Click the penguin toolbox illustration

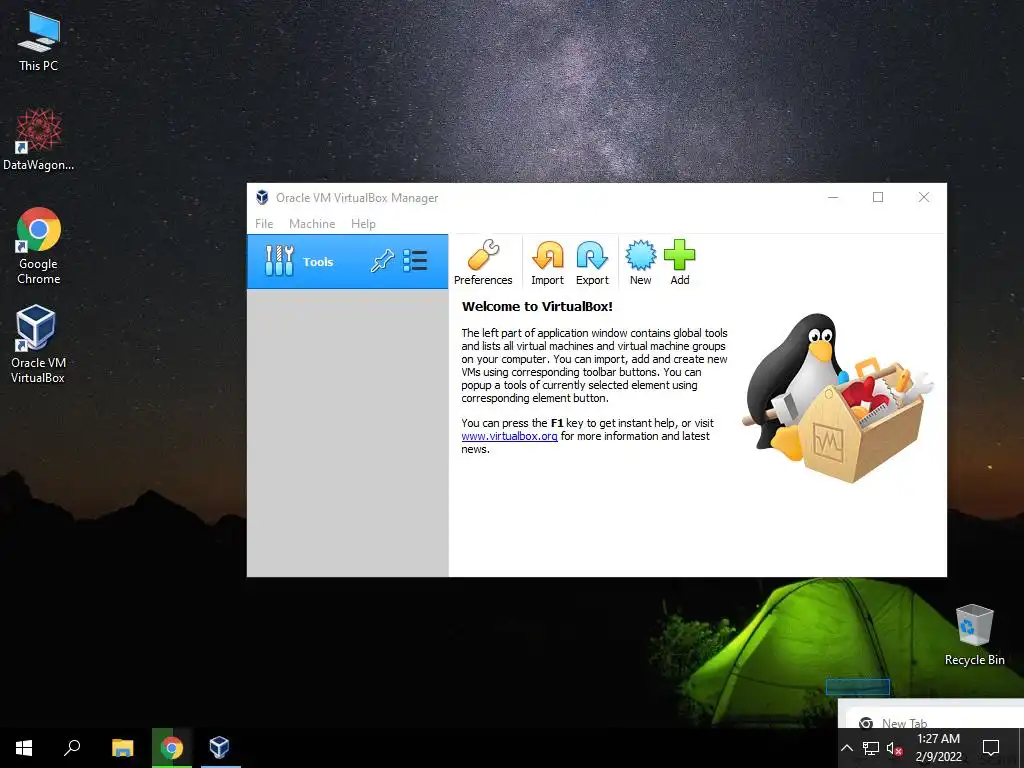click(838, 397)
